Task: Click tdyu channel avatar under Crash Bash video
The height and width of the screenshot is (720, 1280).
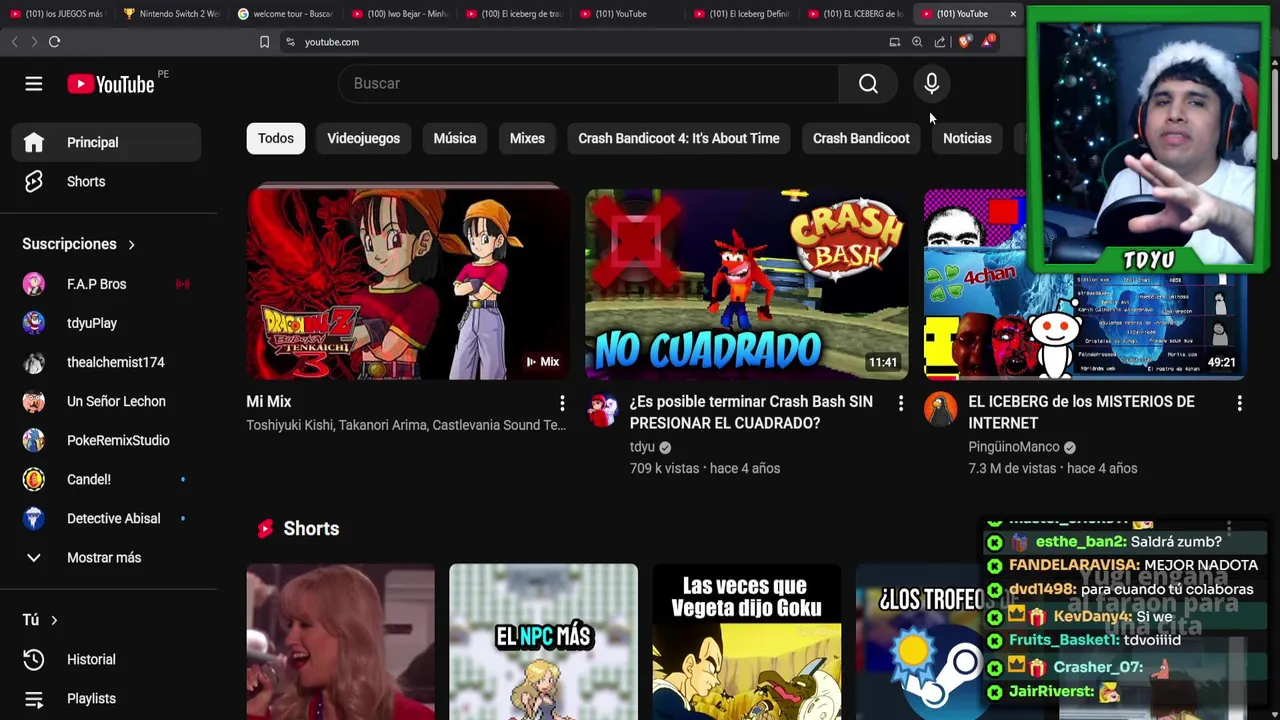Action: point(602,409)
